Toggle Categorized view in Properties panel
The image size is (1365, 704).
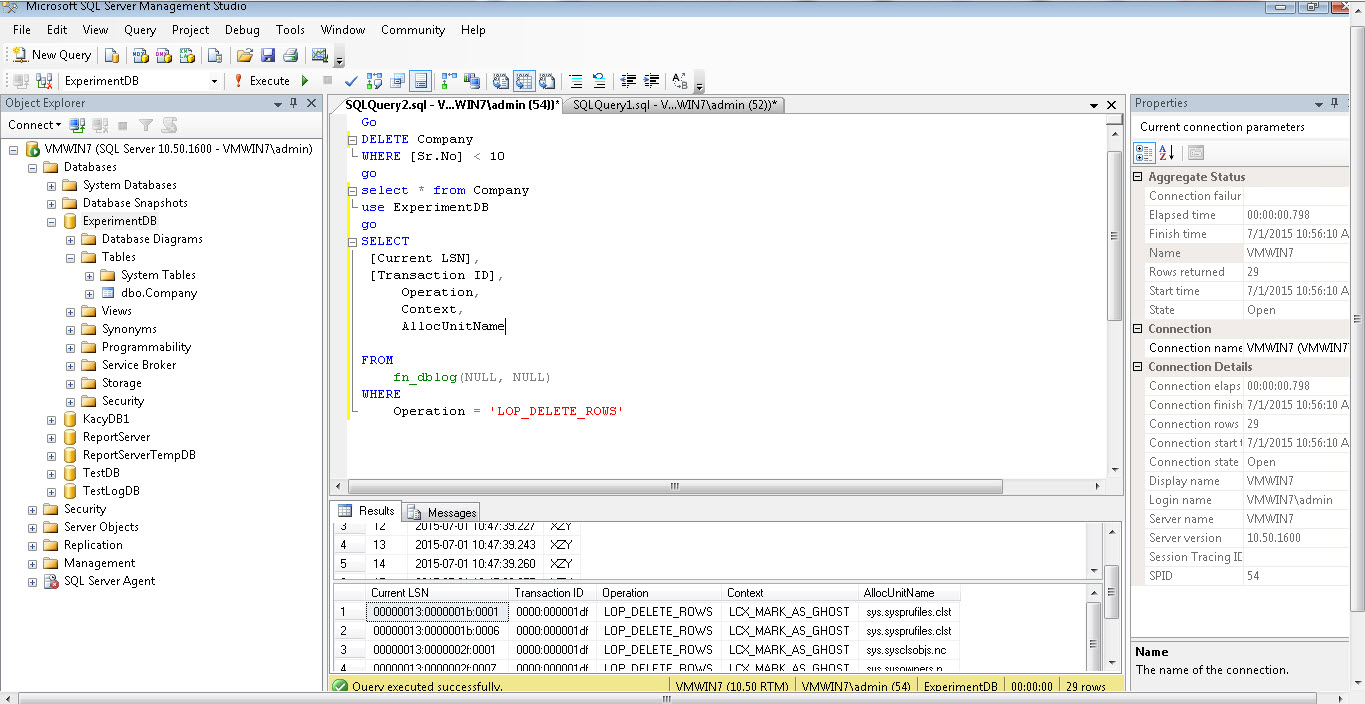[x=1146, y=153]
